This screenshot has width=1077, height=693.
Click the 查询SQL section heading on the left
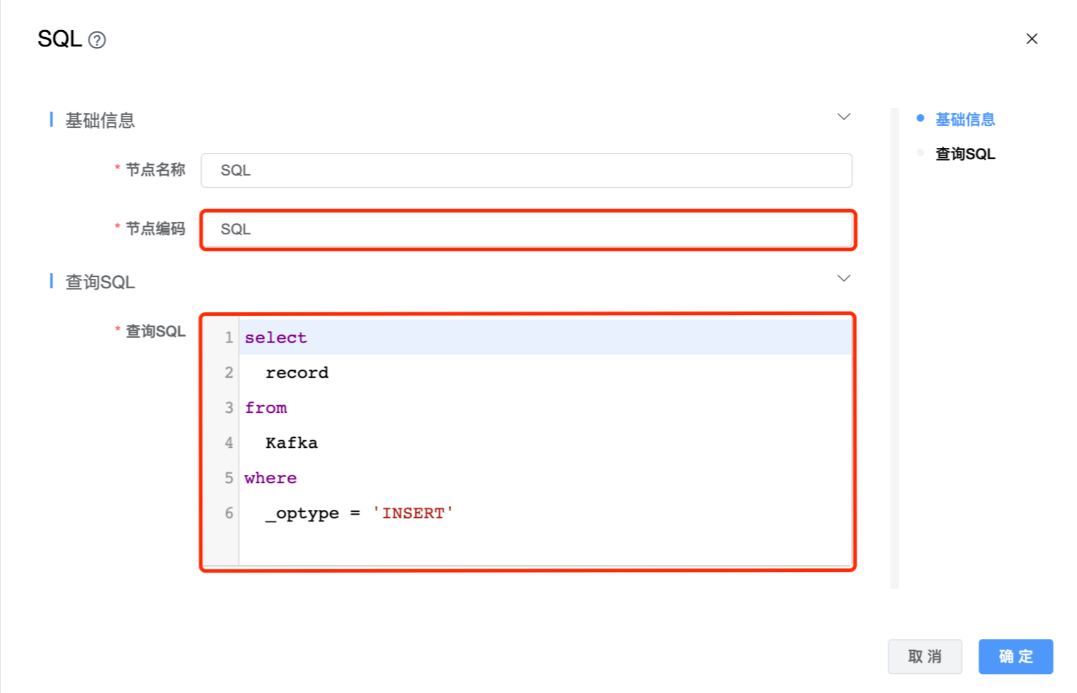tap(100, 282)
